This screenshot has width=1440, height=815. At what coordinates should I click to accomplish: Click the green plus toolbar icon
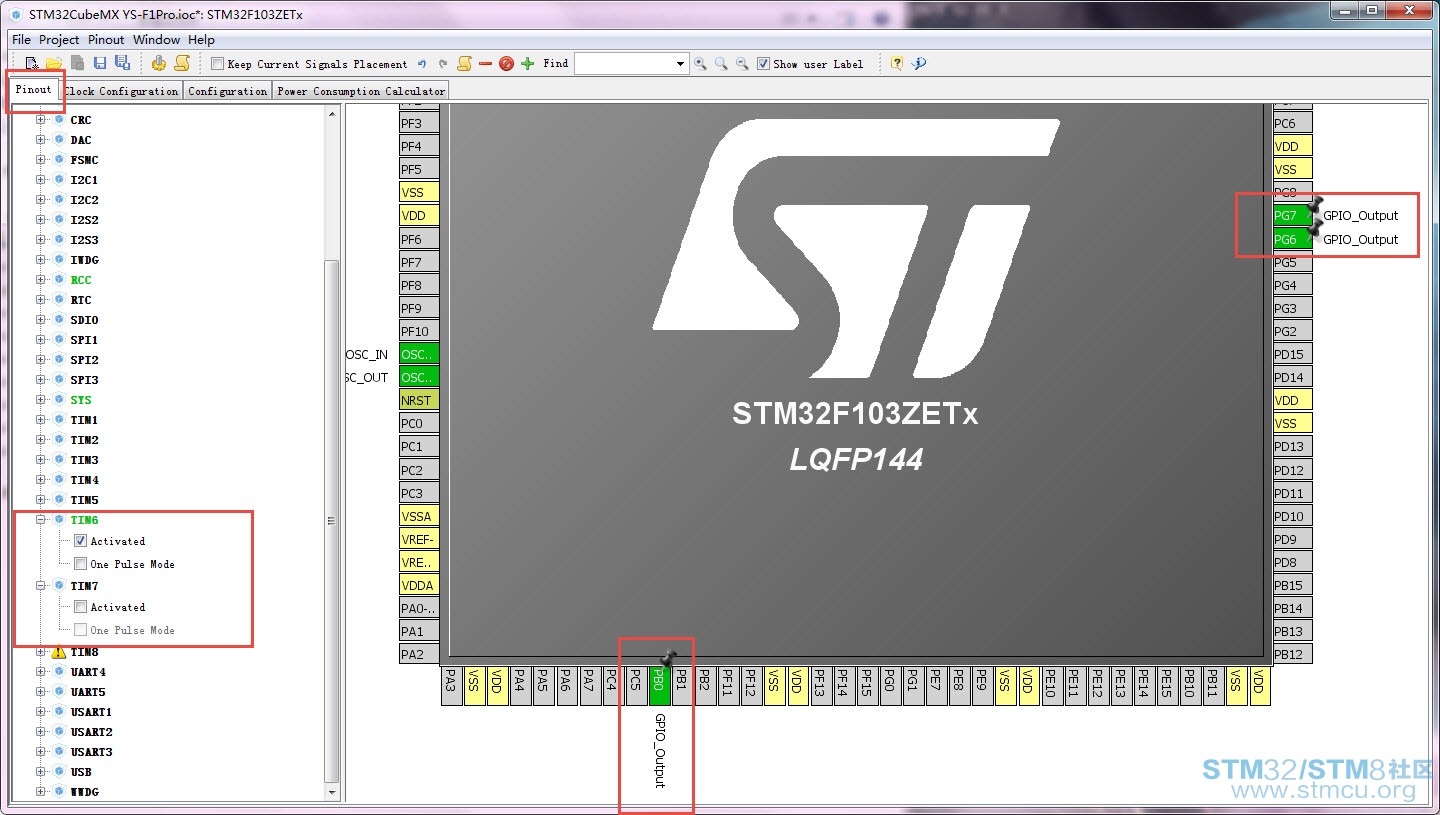[x=528, y=64]
